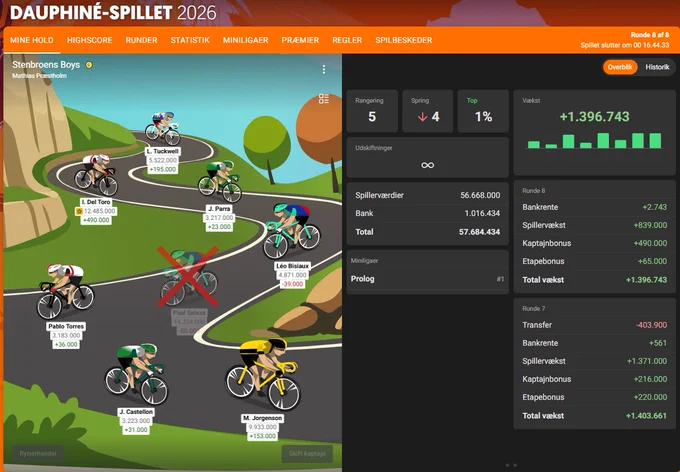Click the gold coin badge beside Stenbroens Boys
Viewport: 680px width, 472px height.
[89, 65]
